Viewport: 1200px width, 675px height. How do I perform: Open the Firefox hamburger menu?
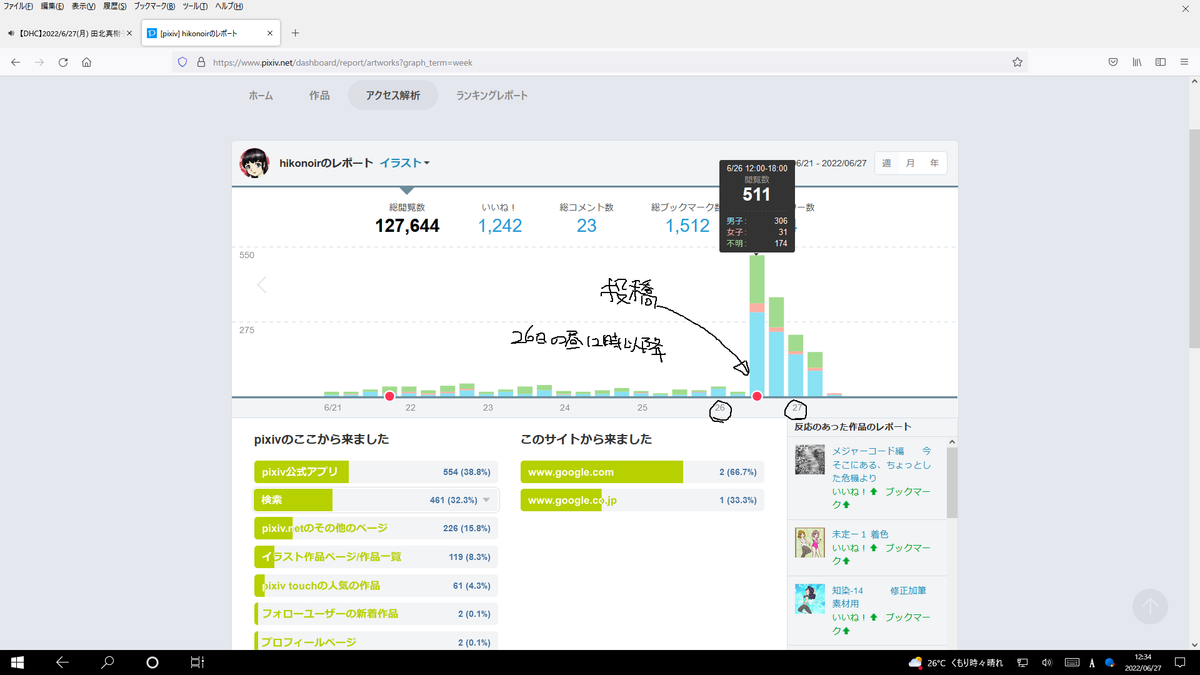1185,62
